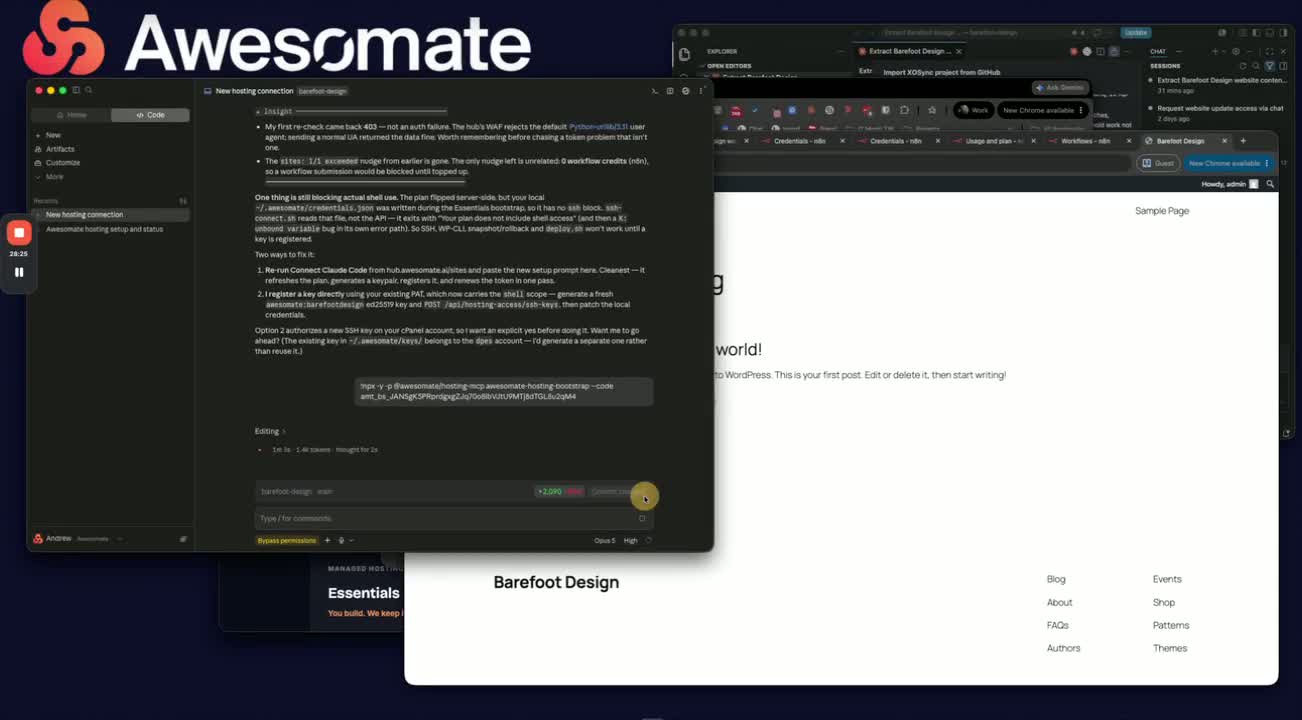View the +2,090 diff changes badge
The image size is (1302, 720).
click(560, 492)
